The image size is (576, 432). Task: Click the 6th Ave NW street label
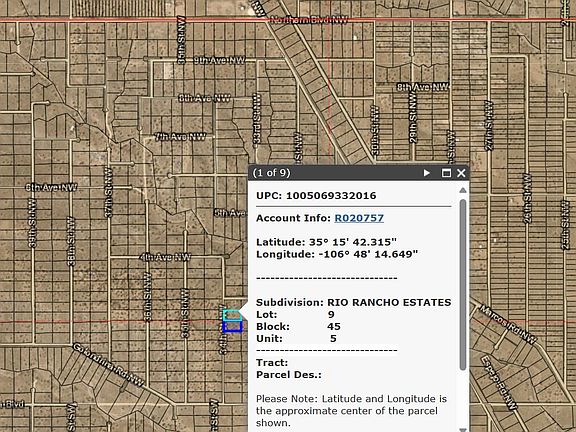tap(51, 187)
